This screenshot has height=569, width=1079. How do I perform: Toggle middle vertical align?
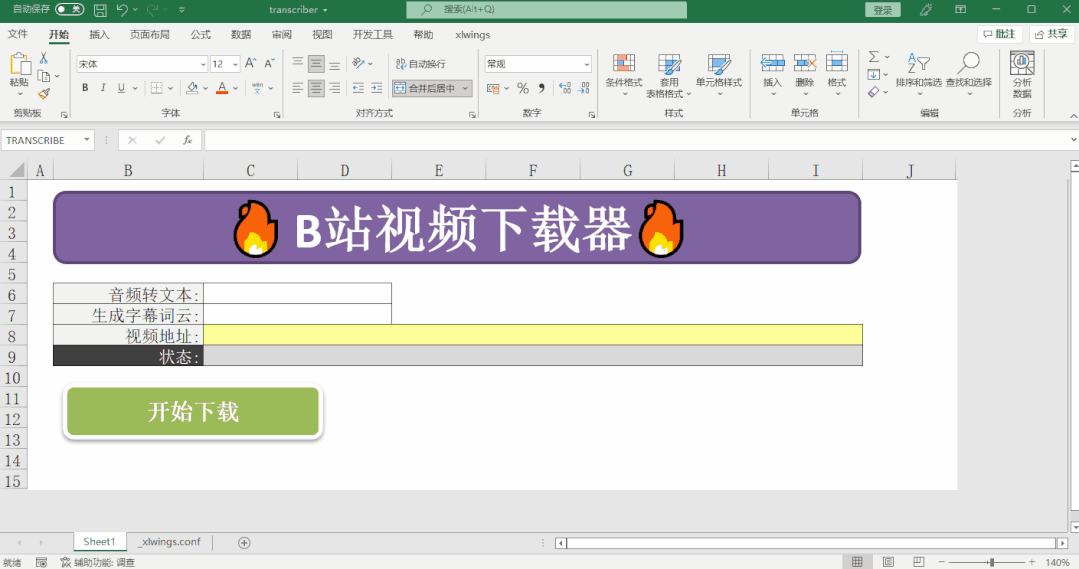316,64
